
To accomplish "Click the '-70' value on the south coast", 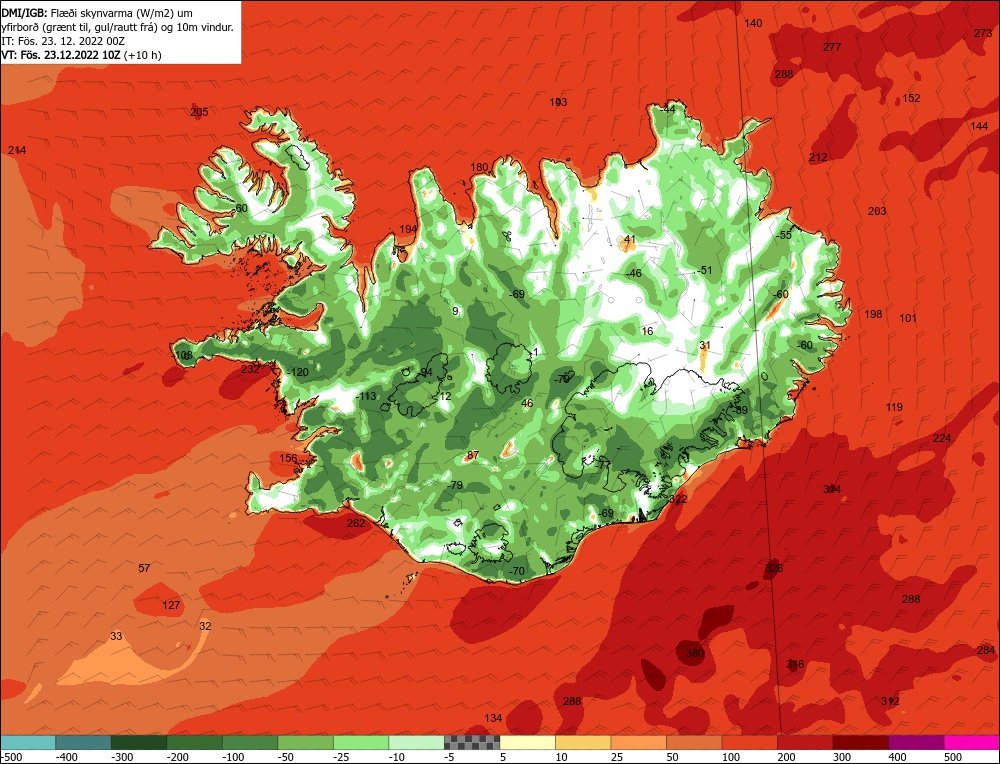I will tap(516, 571).
